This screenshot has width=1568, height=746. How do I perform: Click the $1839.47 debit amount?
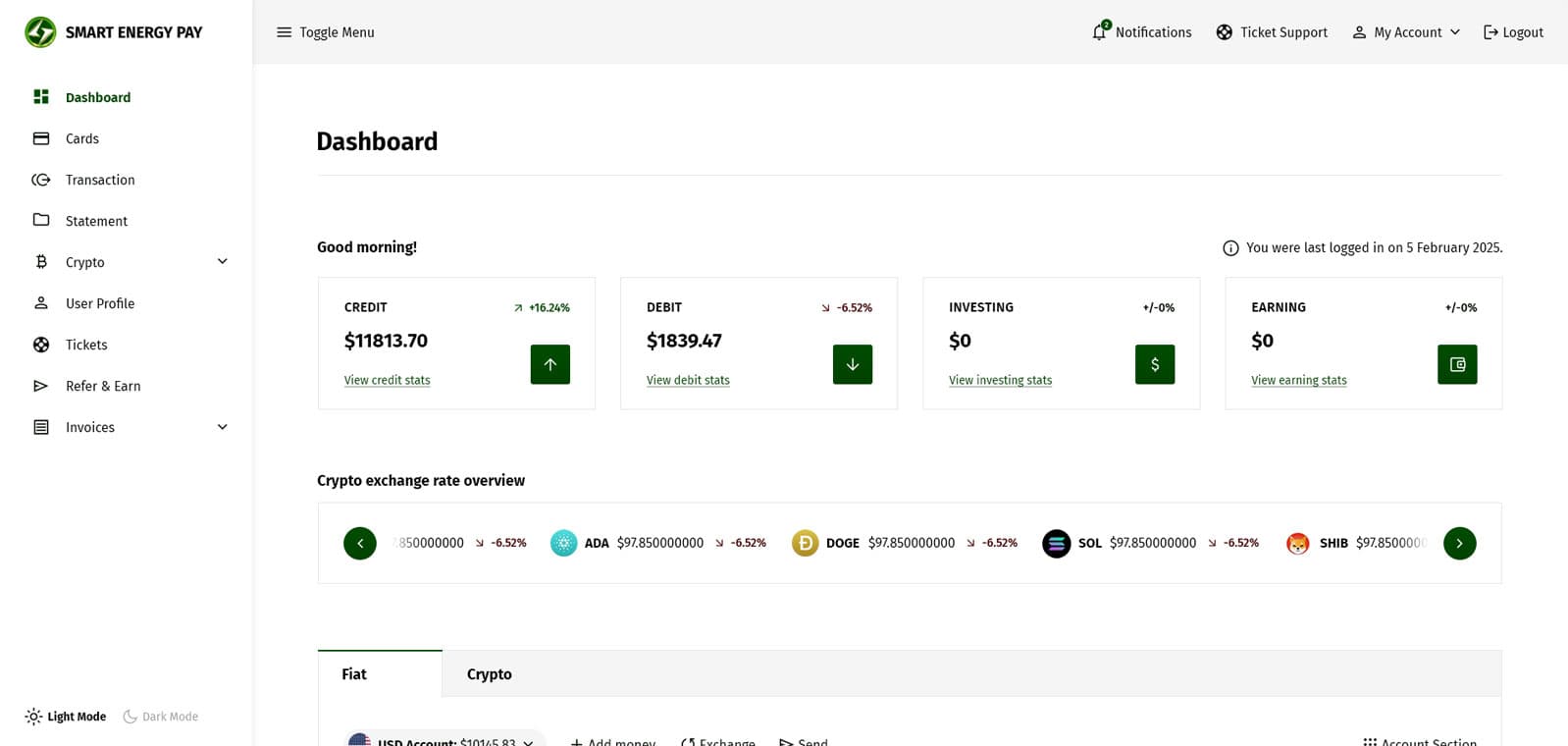tap(684, 341)
